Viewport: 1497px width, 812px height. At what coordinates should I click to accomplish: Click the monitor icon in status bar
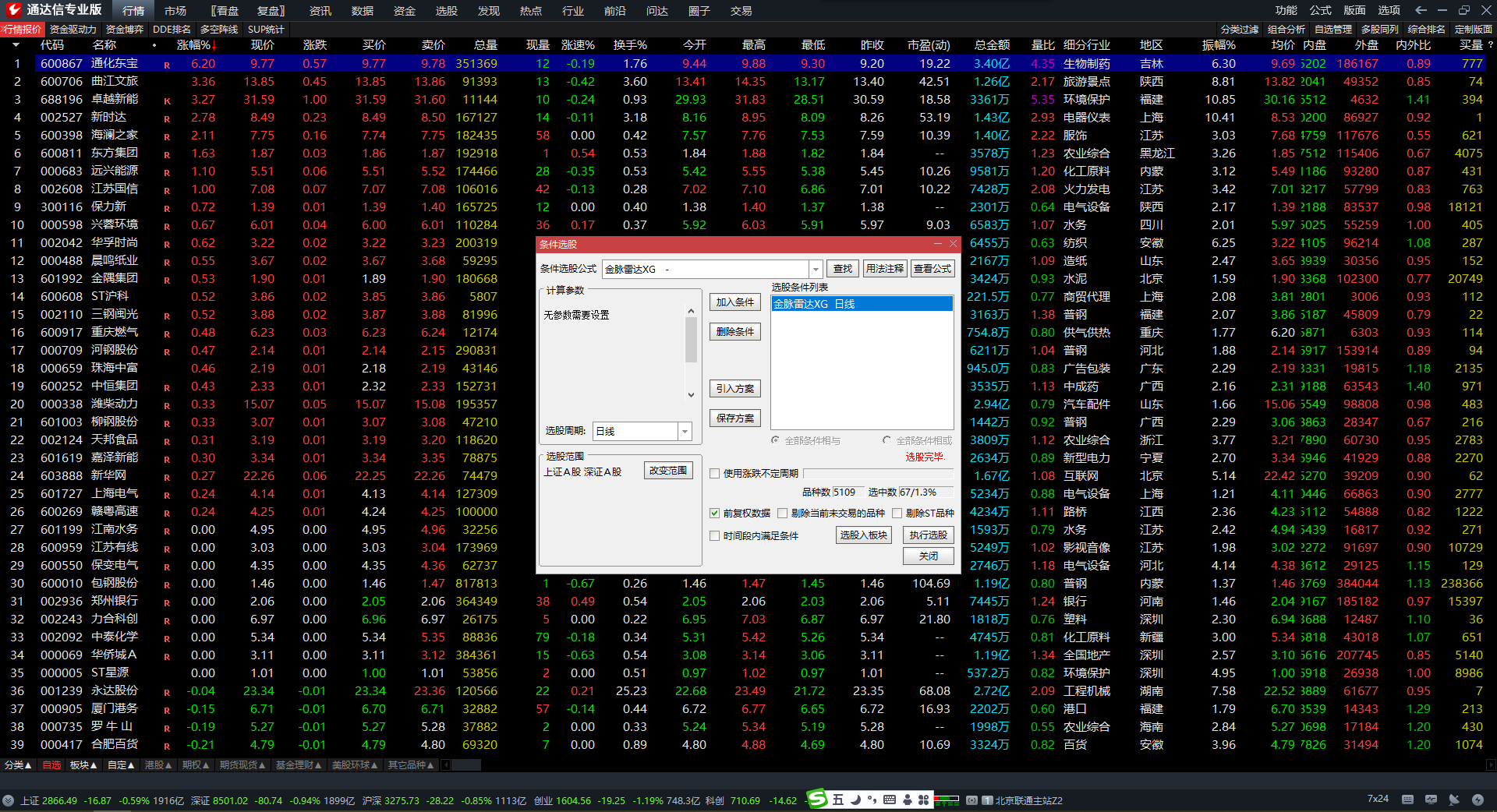[1431, 800]
